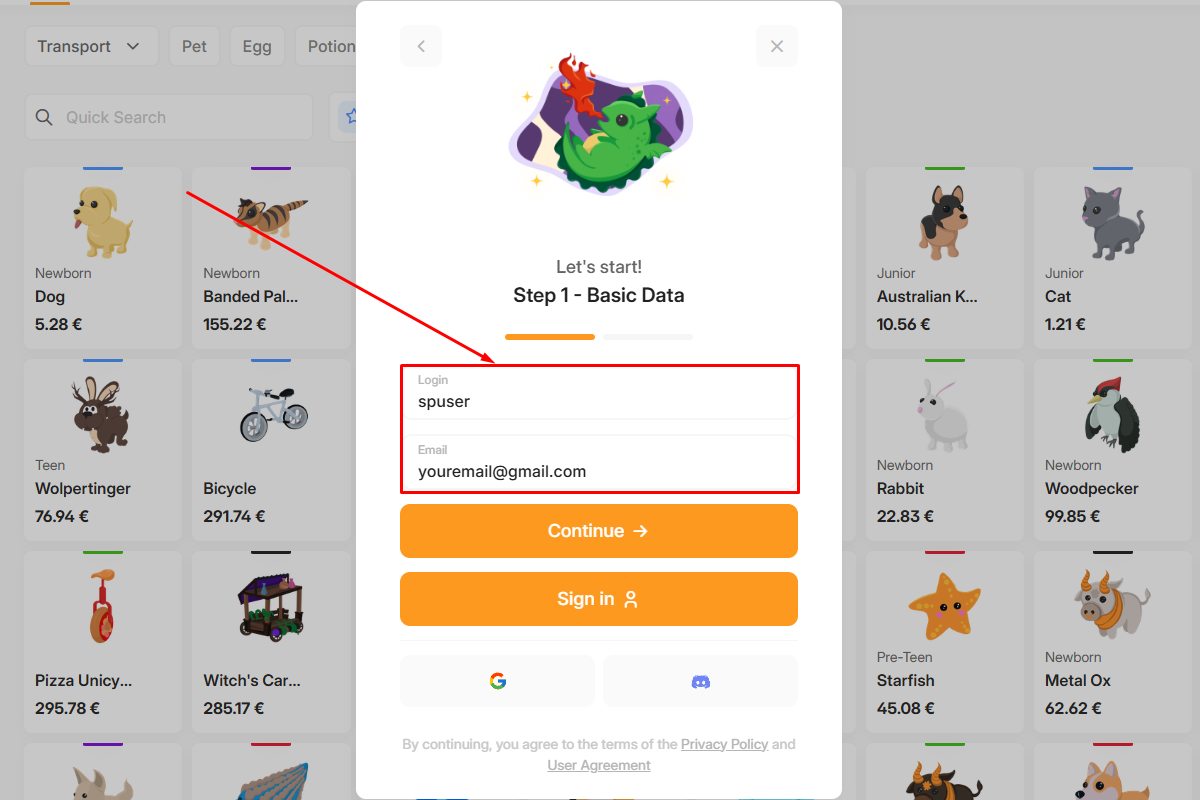Click the Email input field
This screenshot has height=800, width=1200.
tap(600, 462)
